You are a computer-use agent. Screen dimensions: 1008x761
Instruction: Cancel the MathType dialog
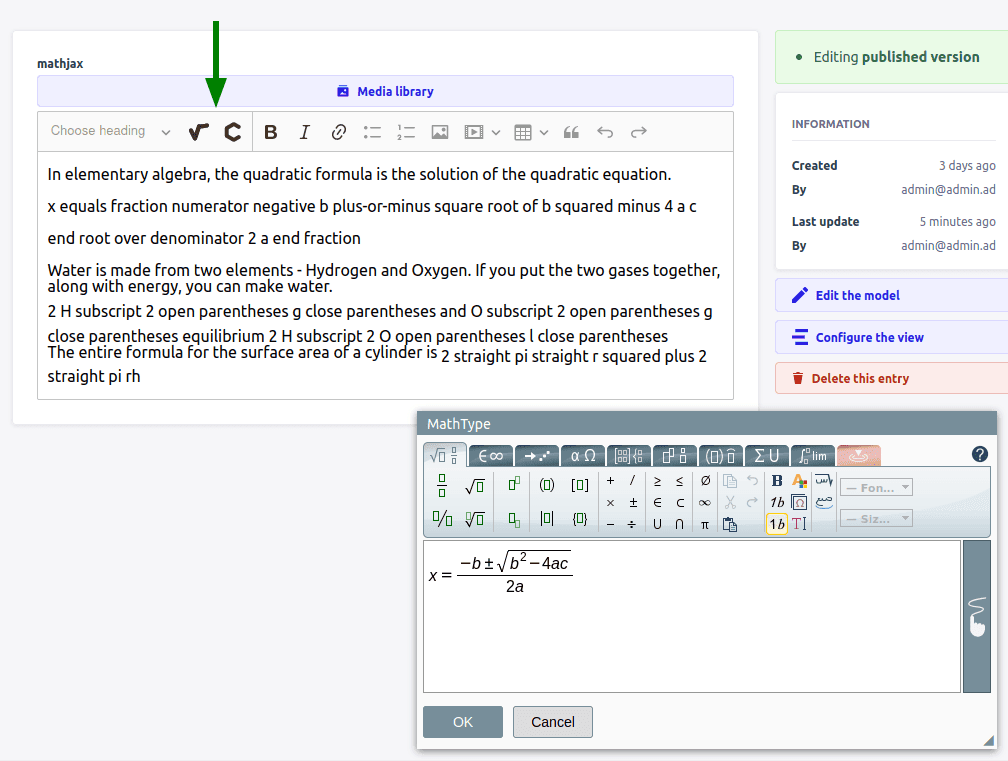[553, 722]
